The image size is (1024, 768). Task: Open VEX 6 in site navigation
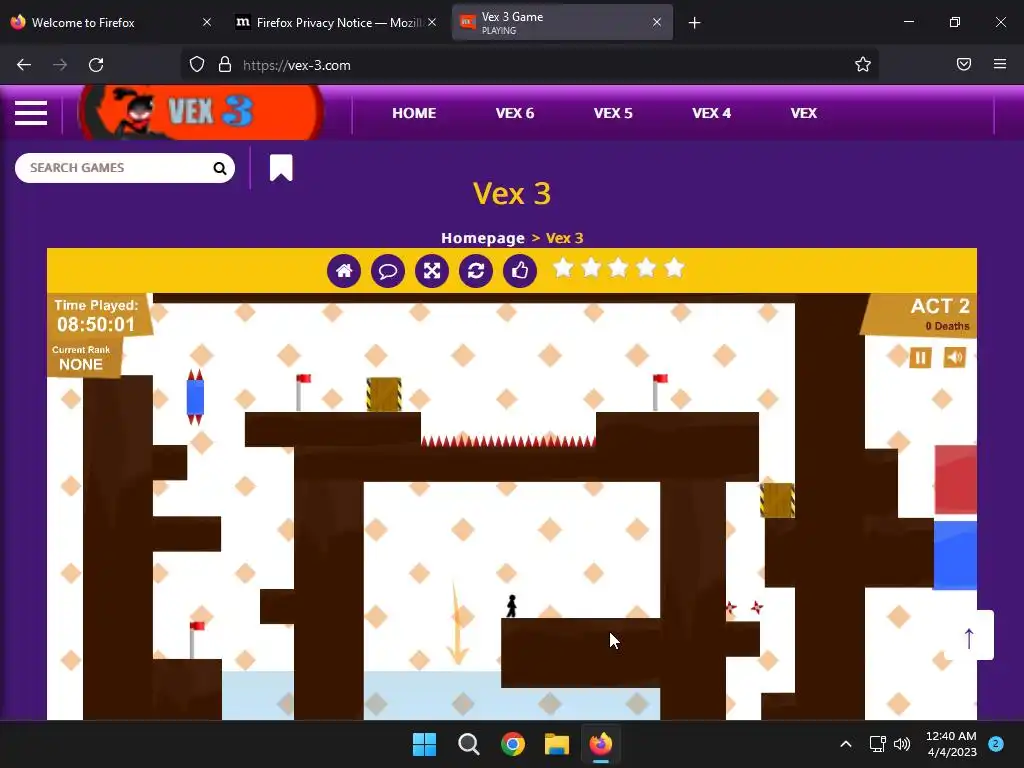(515, 113)
